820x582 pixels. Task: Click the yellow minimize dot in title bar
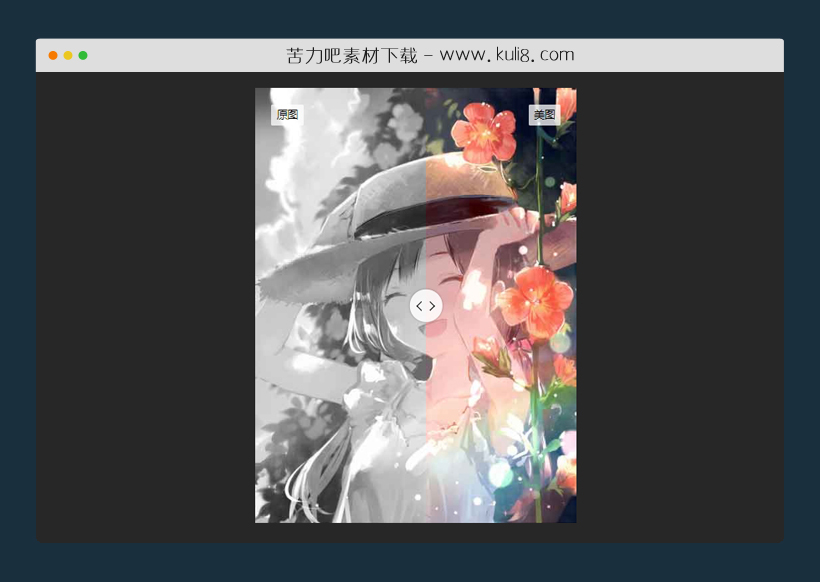tap(68, 55)
